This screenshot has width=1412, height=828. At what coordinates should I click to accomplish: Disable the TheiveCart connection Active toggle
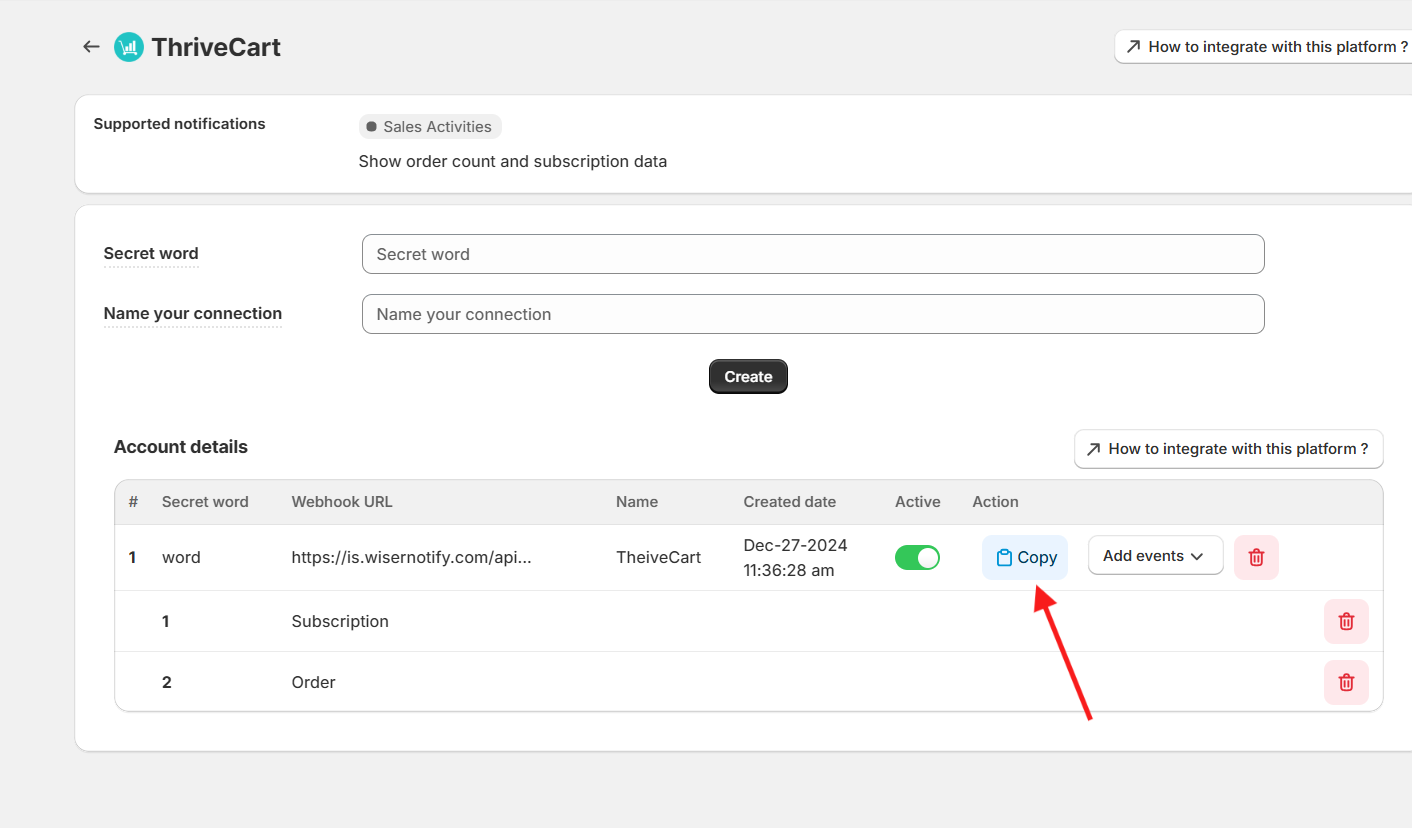pos(917,557)
